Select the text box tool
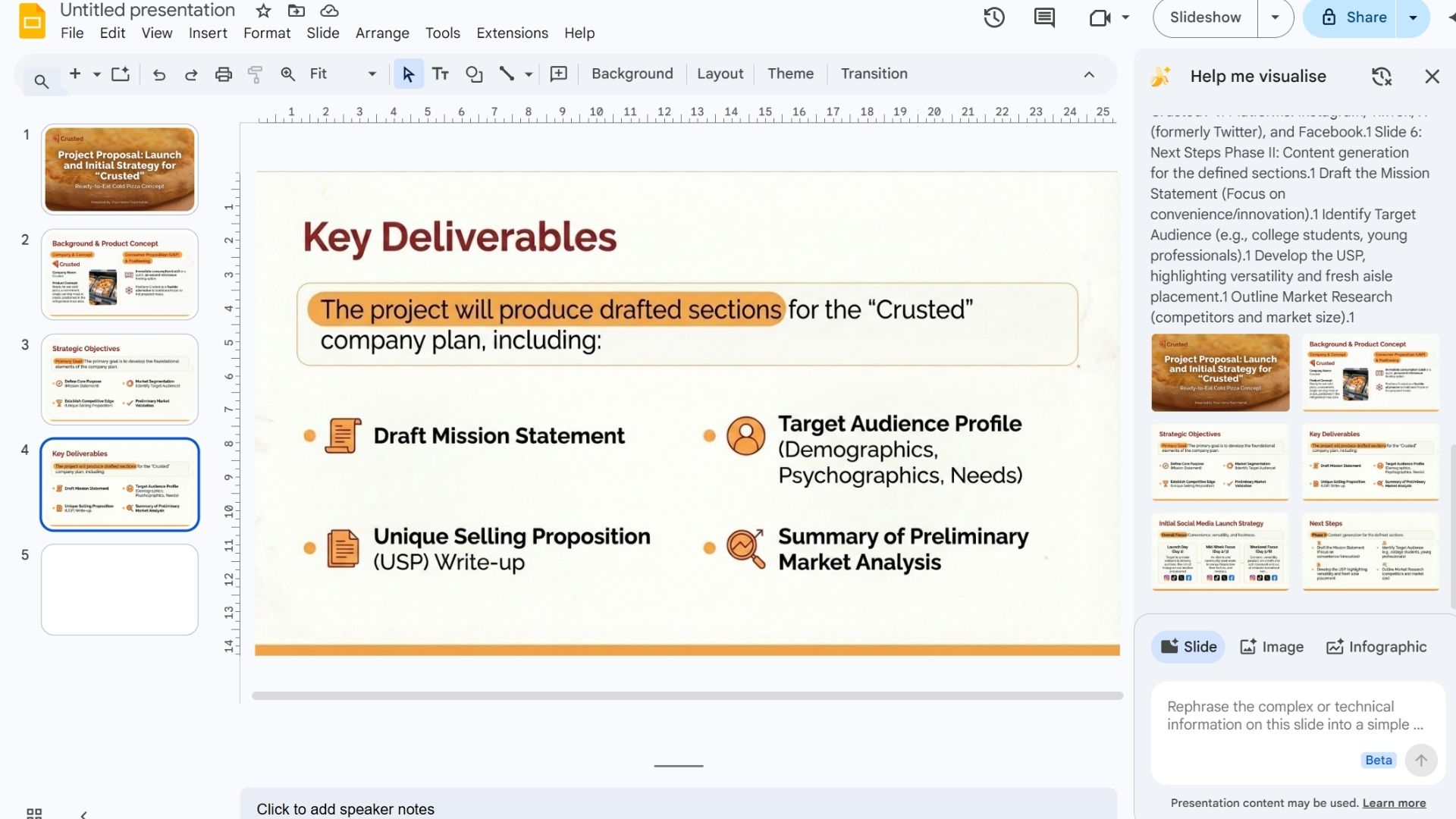The width and height of the screenshot is (1456, 819). click(441, 74)
